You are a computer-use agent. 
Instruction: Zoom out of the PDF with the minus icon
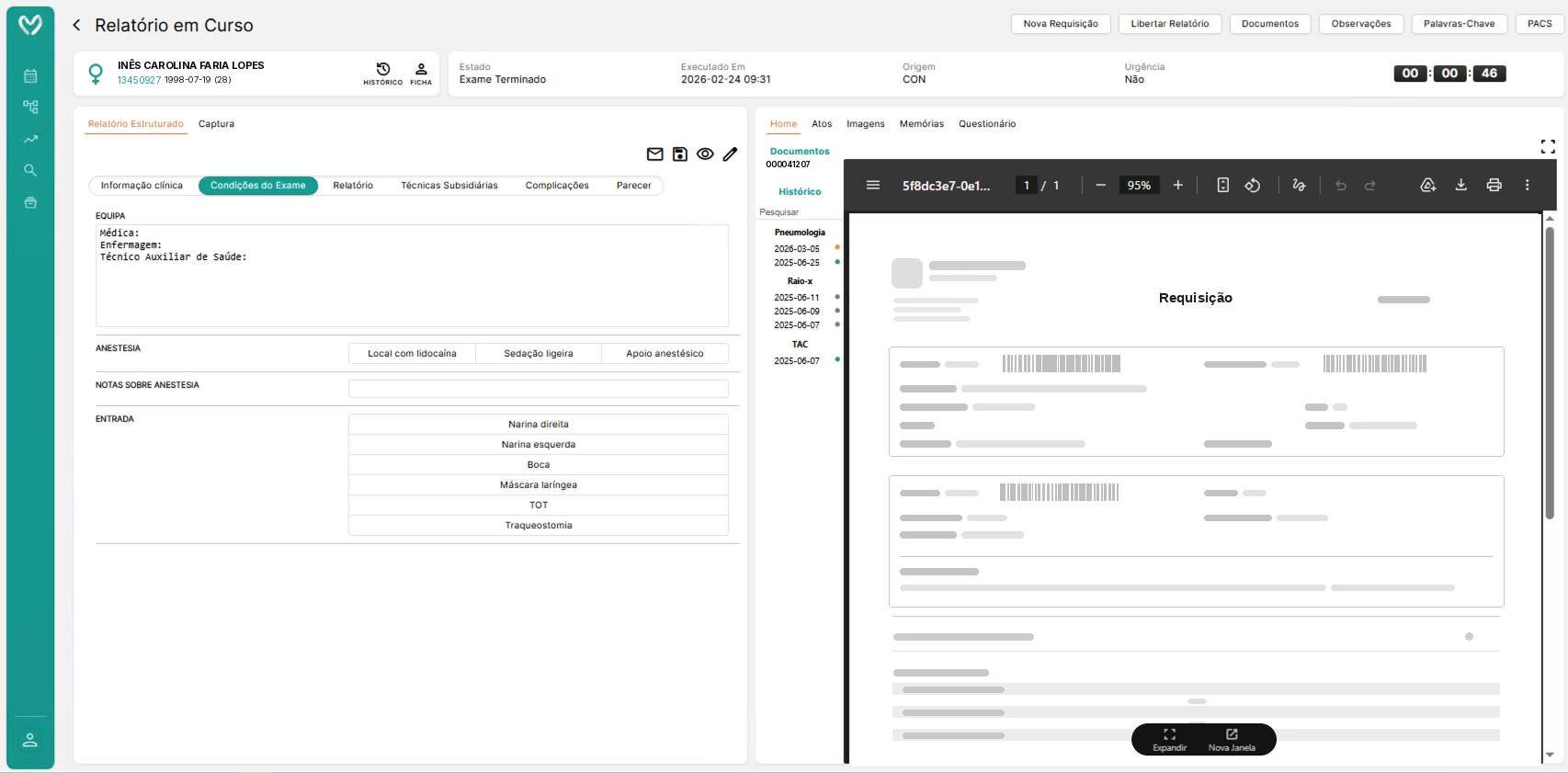point(1100,185)
